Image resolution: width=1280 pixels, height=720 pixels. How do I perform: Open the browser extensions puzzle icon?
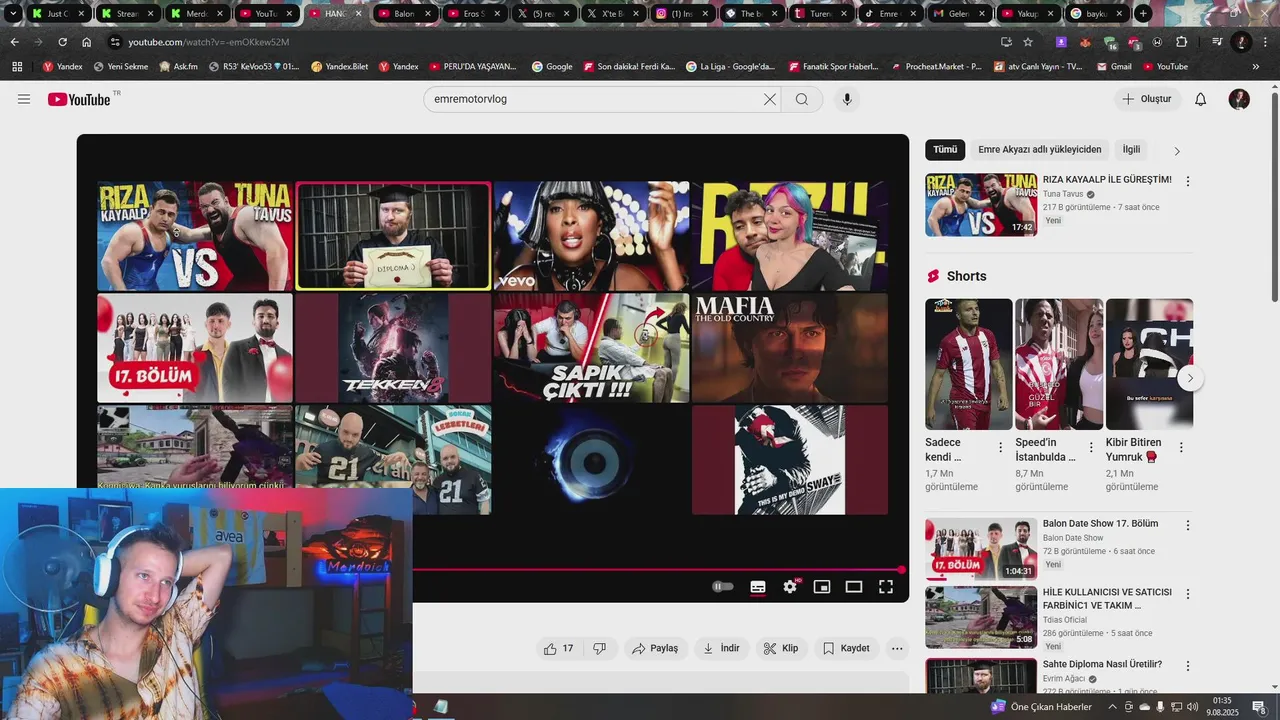click(1182, 42)
